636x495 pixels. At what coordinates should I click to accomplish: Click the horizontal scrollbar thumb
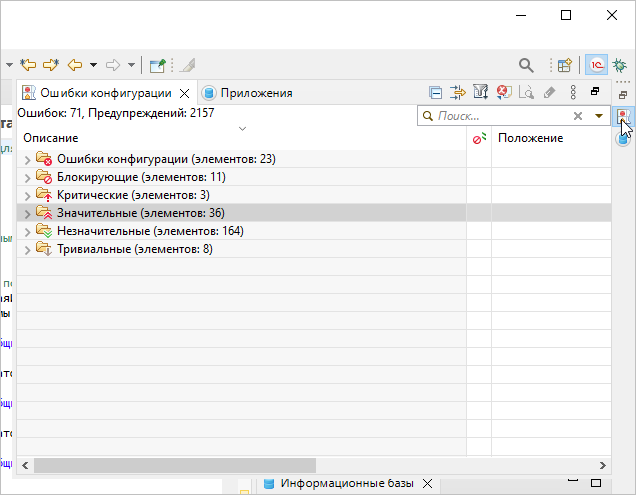coord(175,465)
